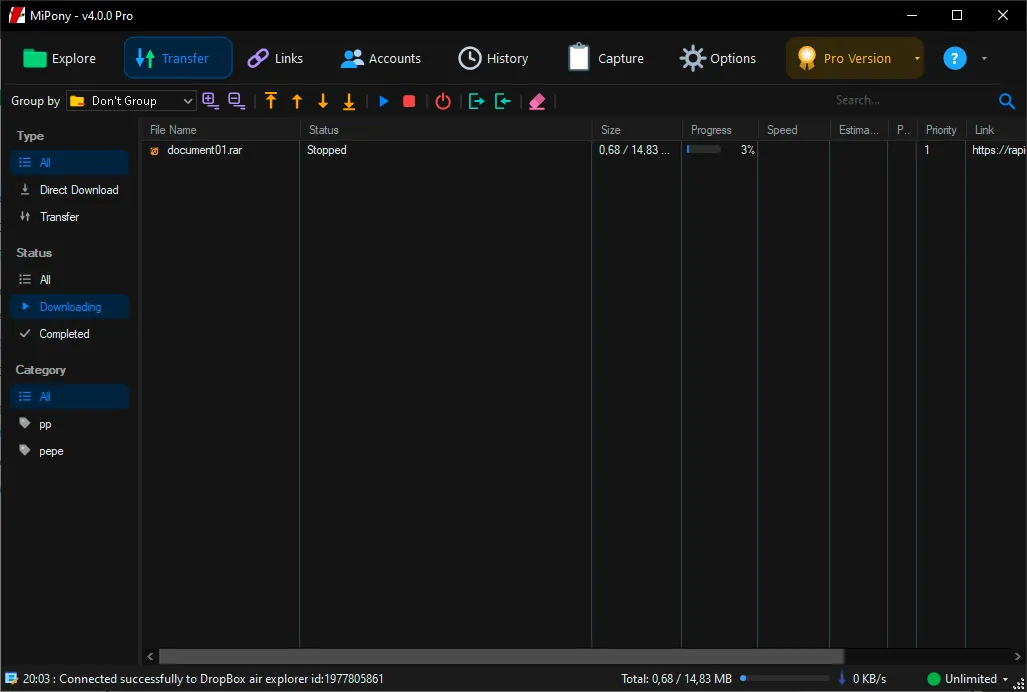Click the green Unlimited status indicator
The height and width of the screenshot is (692, 1027).
pyautogui.click(x=934, y=679)
